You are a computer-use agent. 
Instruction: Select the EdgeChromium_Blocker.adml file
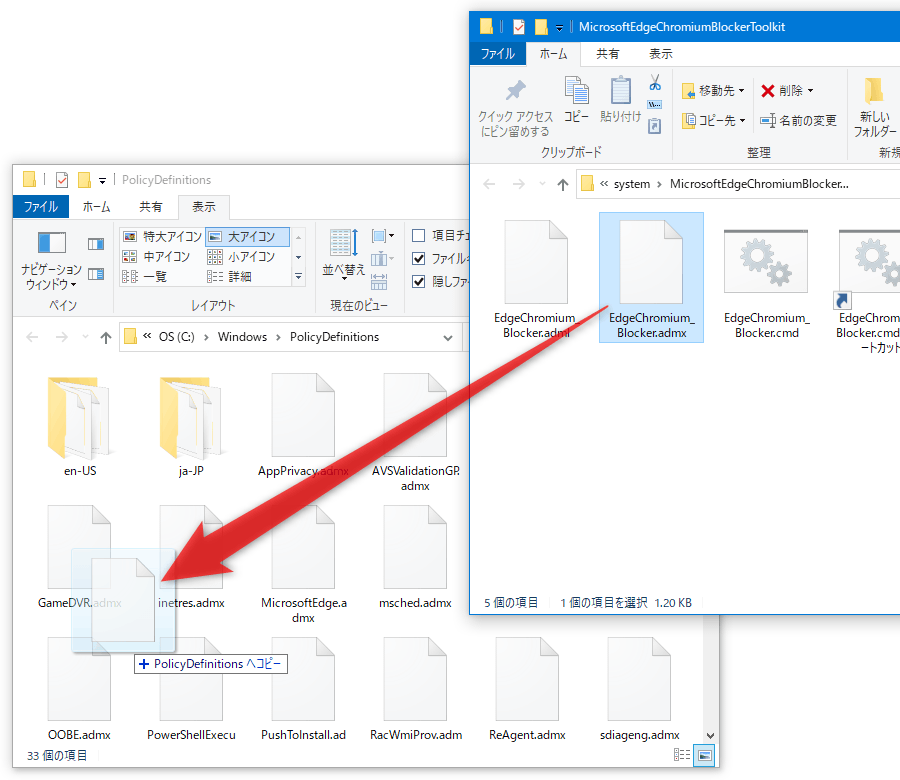[x=536, y=278]
